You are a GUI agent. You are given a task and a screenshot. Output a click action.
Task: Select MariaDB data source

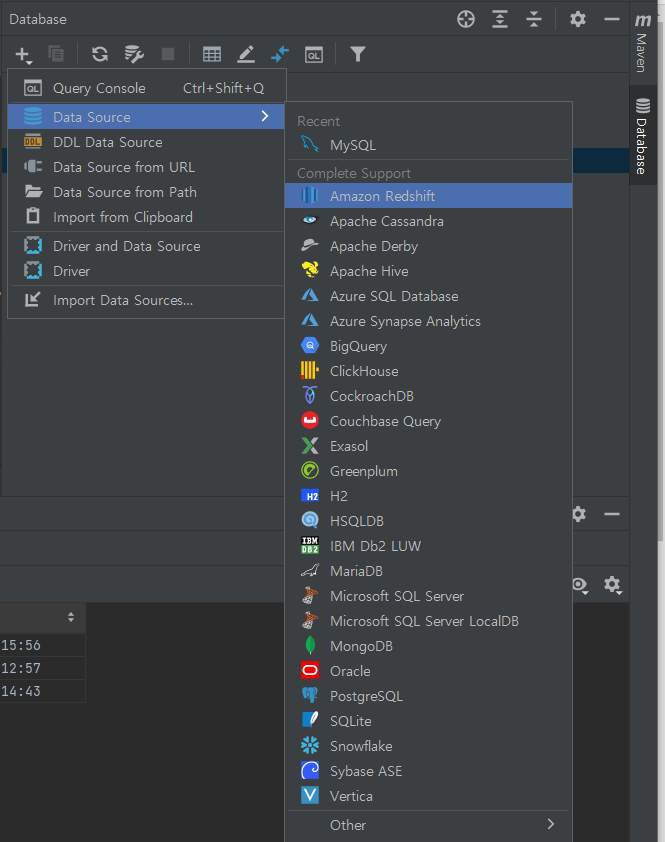point(428,571)
